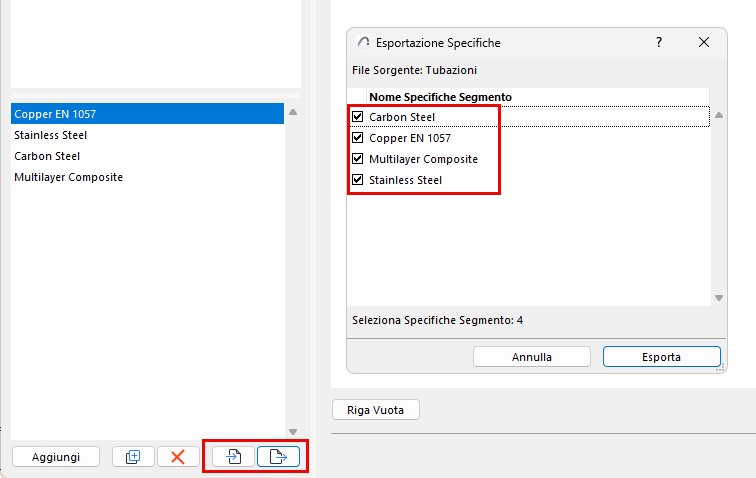Click the Aggiungi button
This screenshot has height=478, width=756.
point(56,457)
